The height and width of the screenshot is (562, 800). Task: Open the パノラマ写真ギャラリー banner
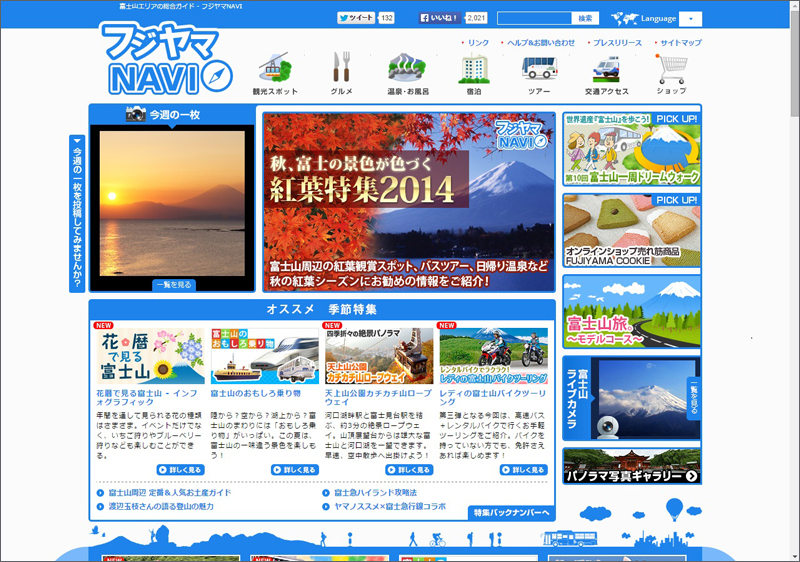point(632,466)
